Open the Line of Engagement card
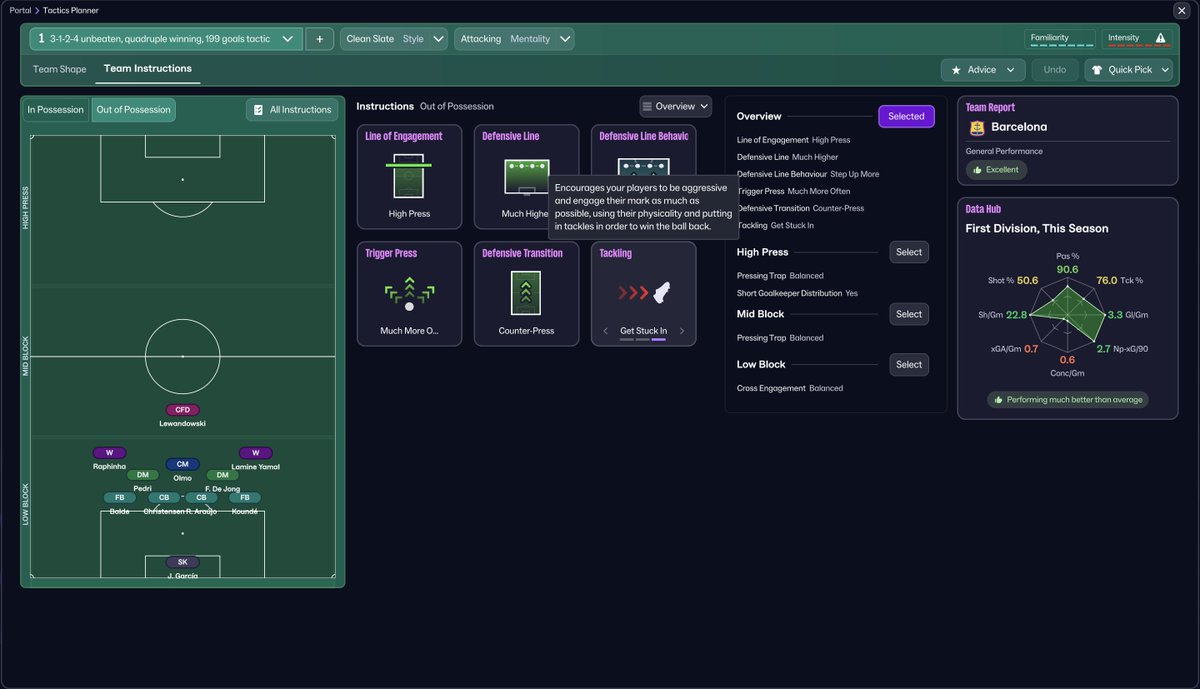The width and height of the screenshot is (1200, 689). (410, 177)
